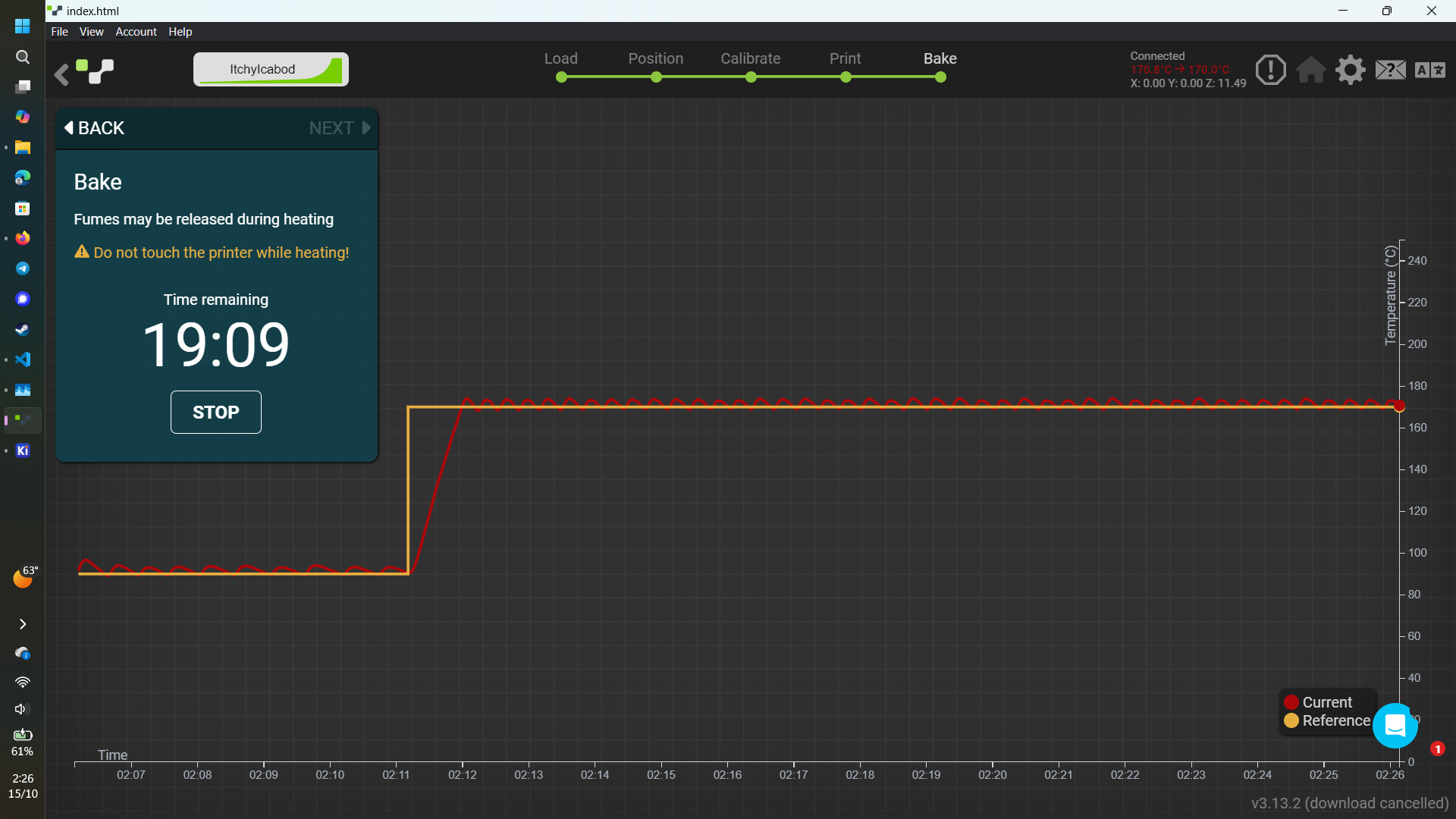The image size is (1456, 819).
Task: Click the red current temperature point on the graph
Action: click(x=1399, y=406)
